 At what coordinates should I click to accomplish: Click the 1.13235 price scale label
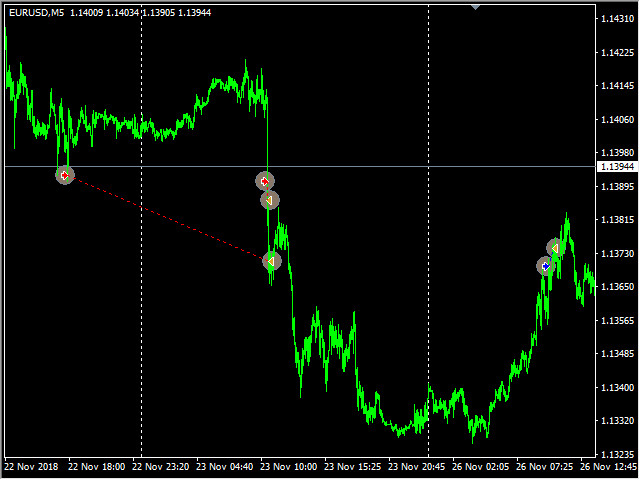pyautogui.click(x=618, y=454)
